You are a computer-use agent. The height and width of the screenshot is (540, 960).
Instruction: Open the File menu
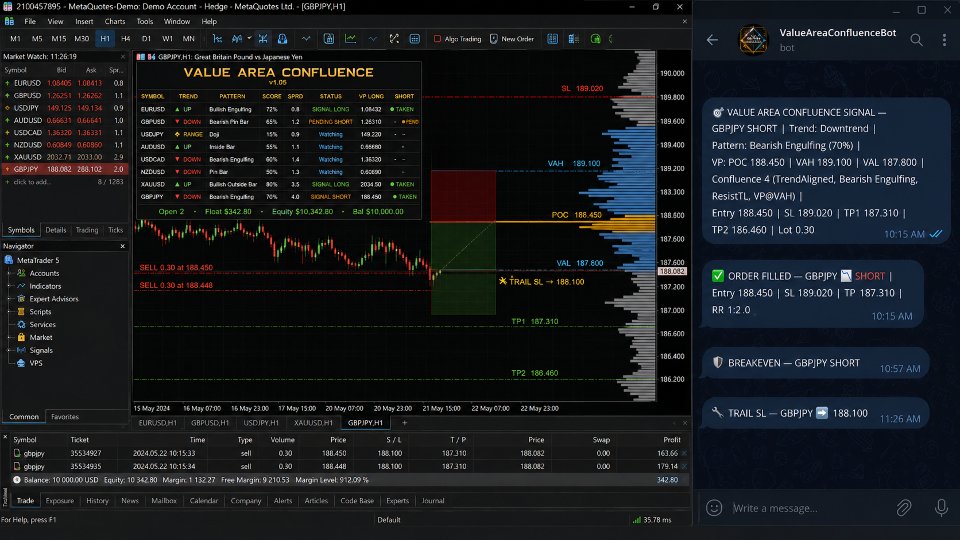(29, 21)
